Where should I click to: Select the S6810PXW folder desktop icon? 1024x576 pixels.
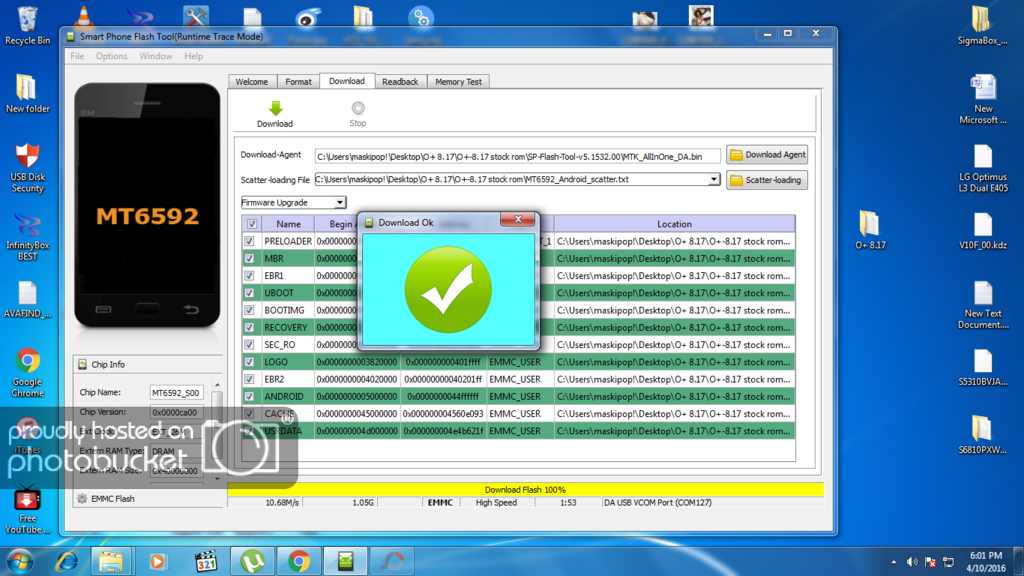tap(983, 435)
